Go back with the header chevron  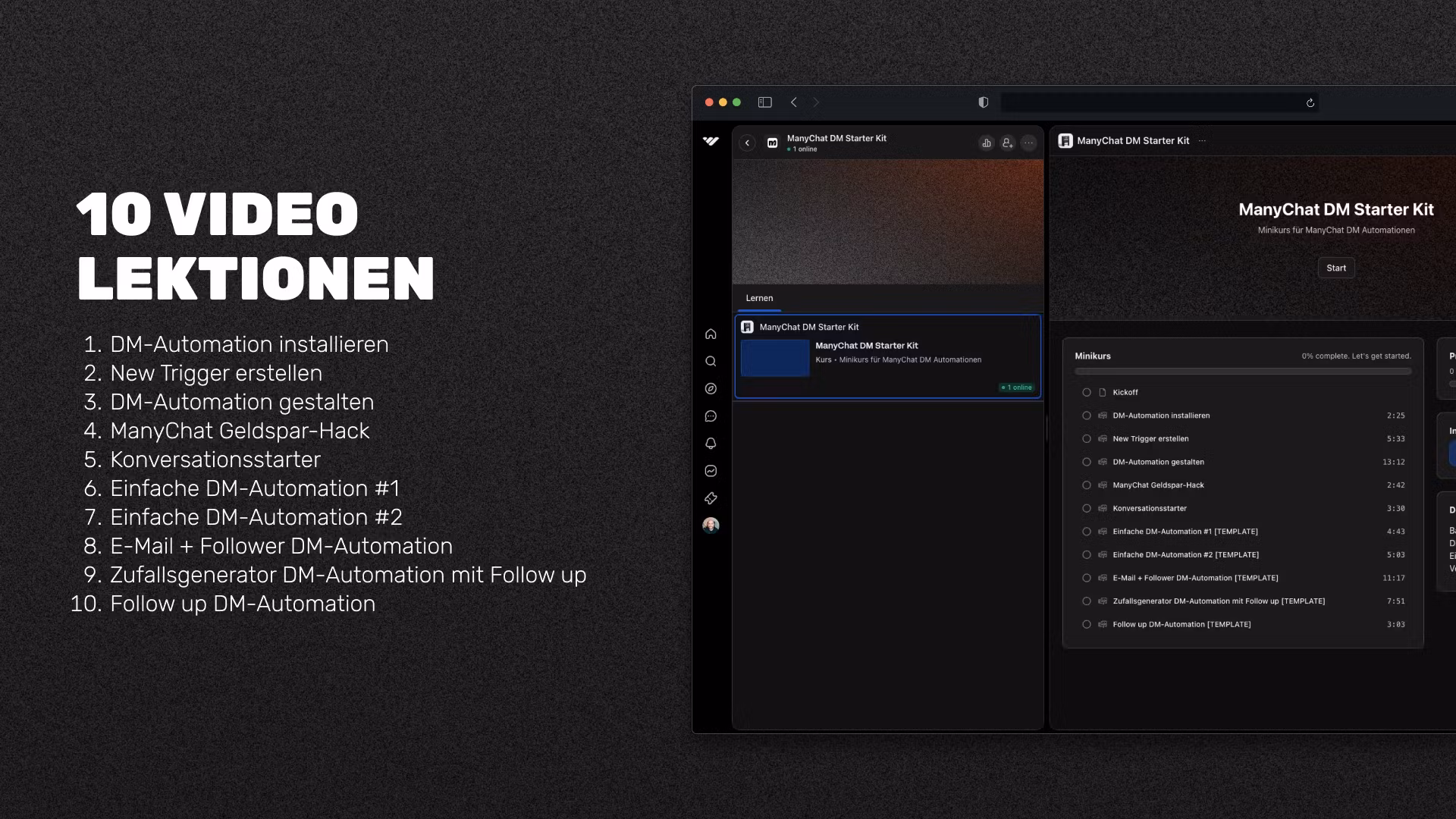747,143
